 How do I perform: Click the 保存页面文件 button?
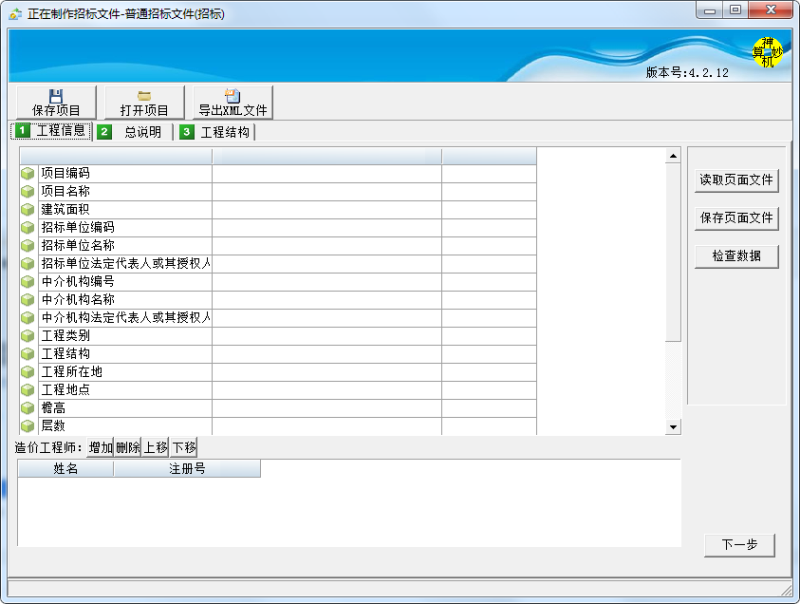coord(736,218)
